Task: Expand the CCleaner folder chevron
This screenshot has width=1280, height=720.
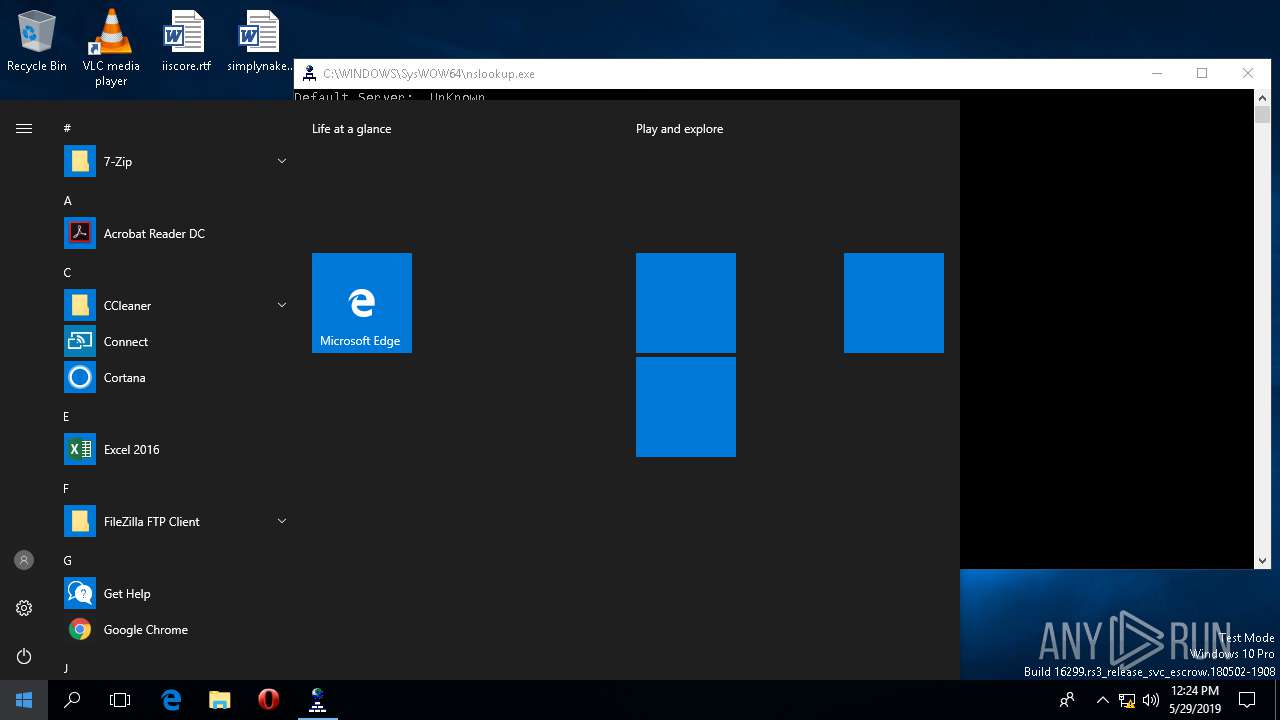Action: (282, 305)
